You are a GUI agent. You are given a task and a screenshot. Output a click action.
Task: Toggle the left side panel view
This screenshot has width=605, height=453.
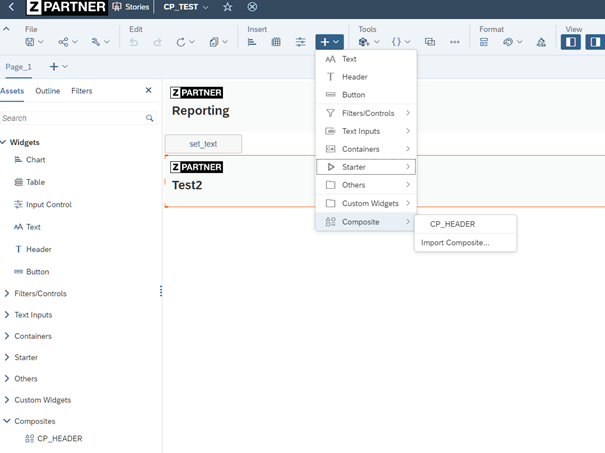(570, 42)
